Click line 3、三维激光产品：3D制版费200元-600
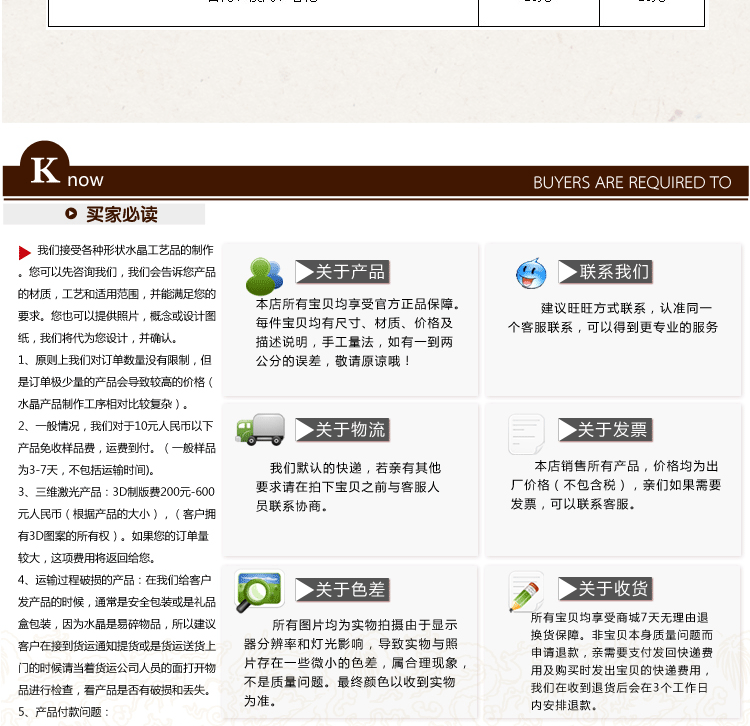The height and width of the screenshot is (726, 750). tap(116, 492)
